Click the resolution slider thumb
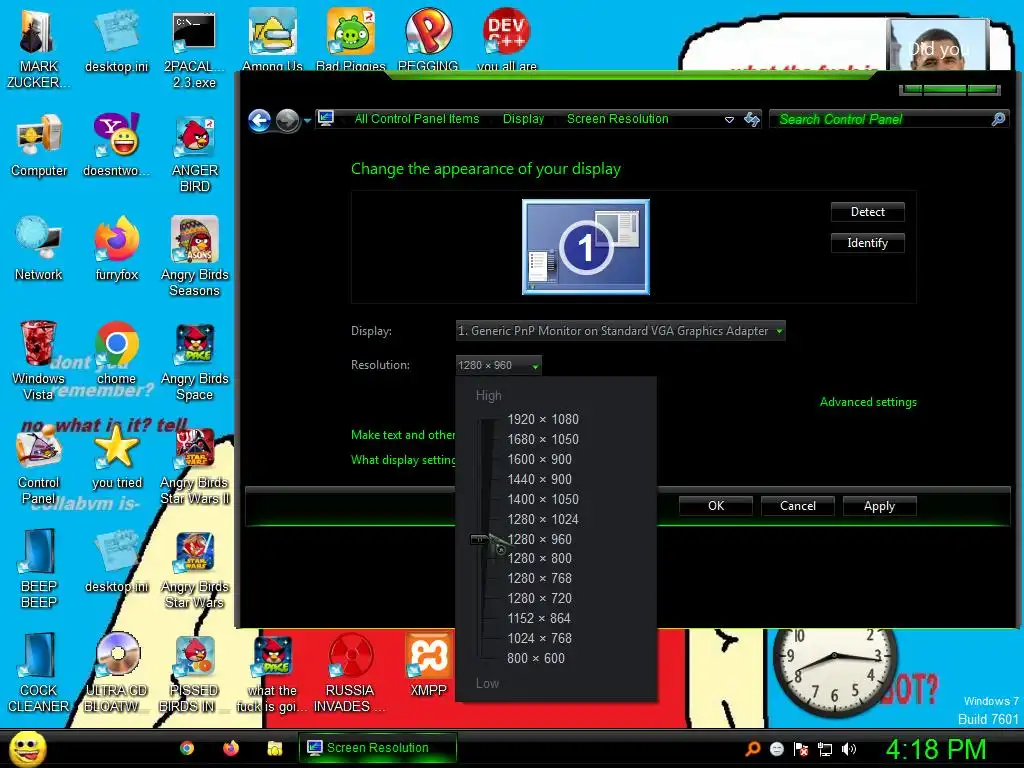 (481, 539)
